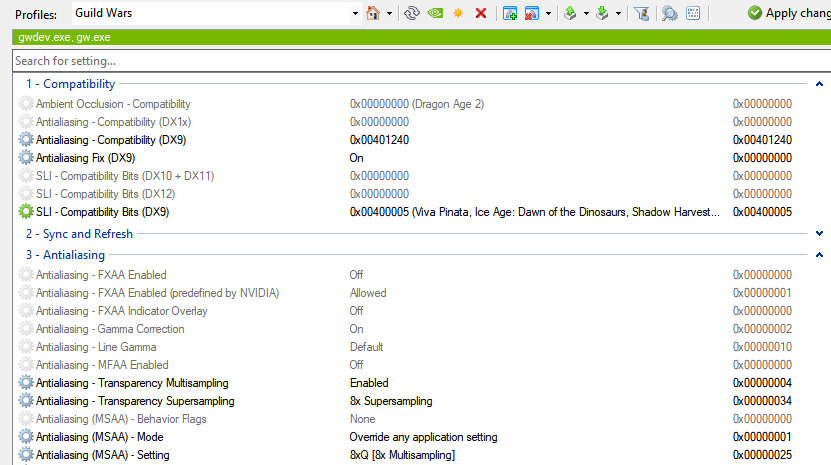Go to the global profile via home icon

(x=373, y=13)
